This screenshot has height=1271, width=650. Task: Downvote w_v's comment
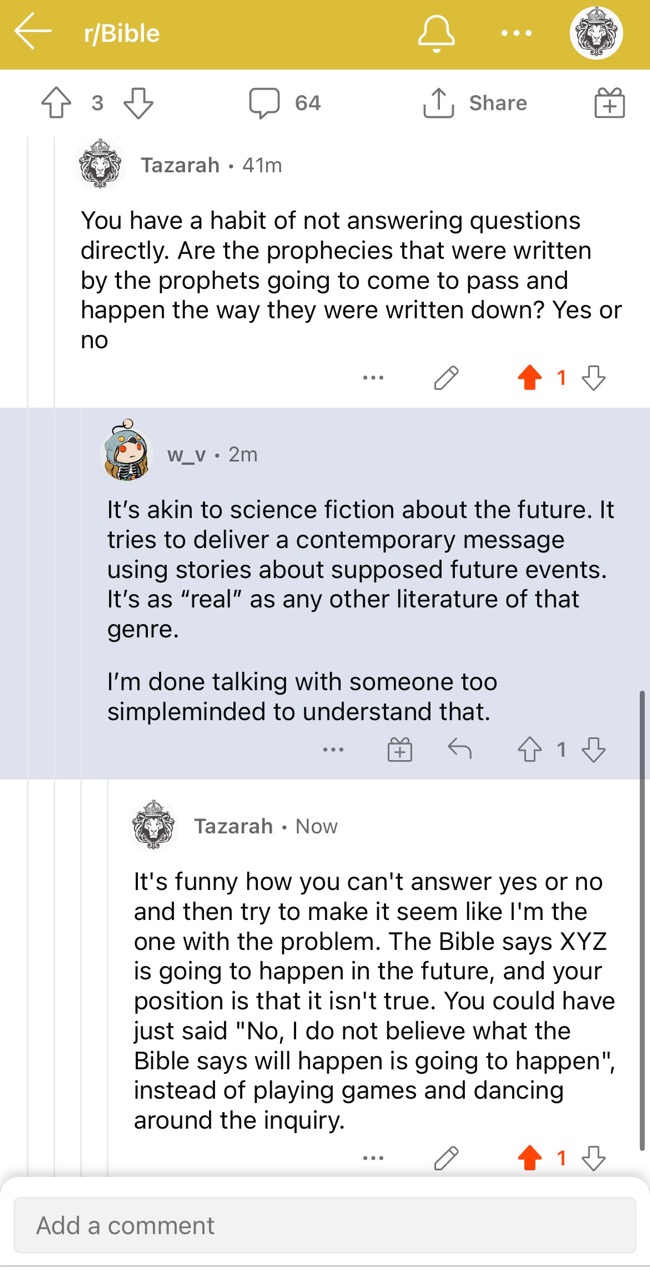pos(594,749)
